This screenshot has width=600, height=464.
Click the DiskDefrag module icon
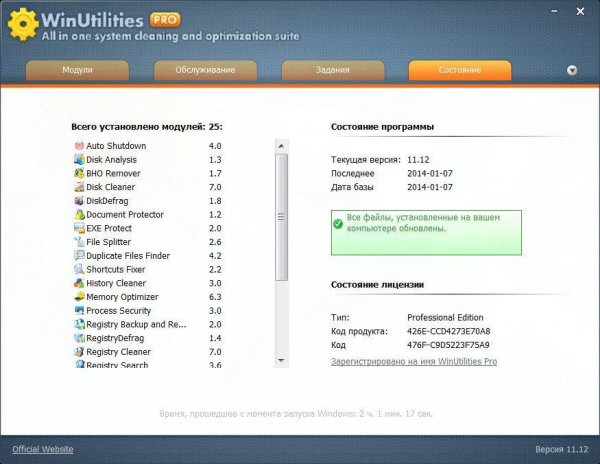[79, 201]
